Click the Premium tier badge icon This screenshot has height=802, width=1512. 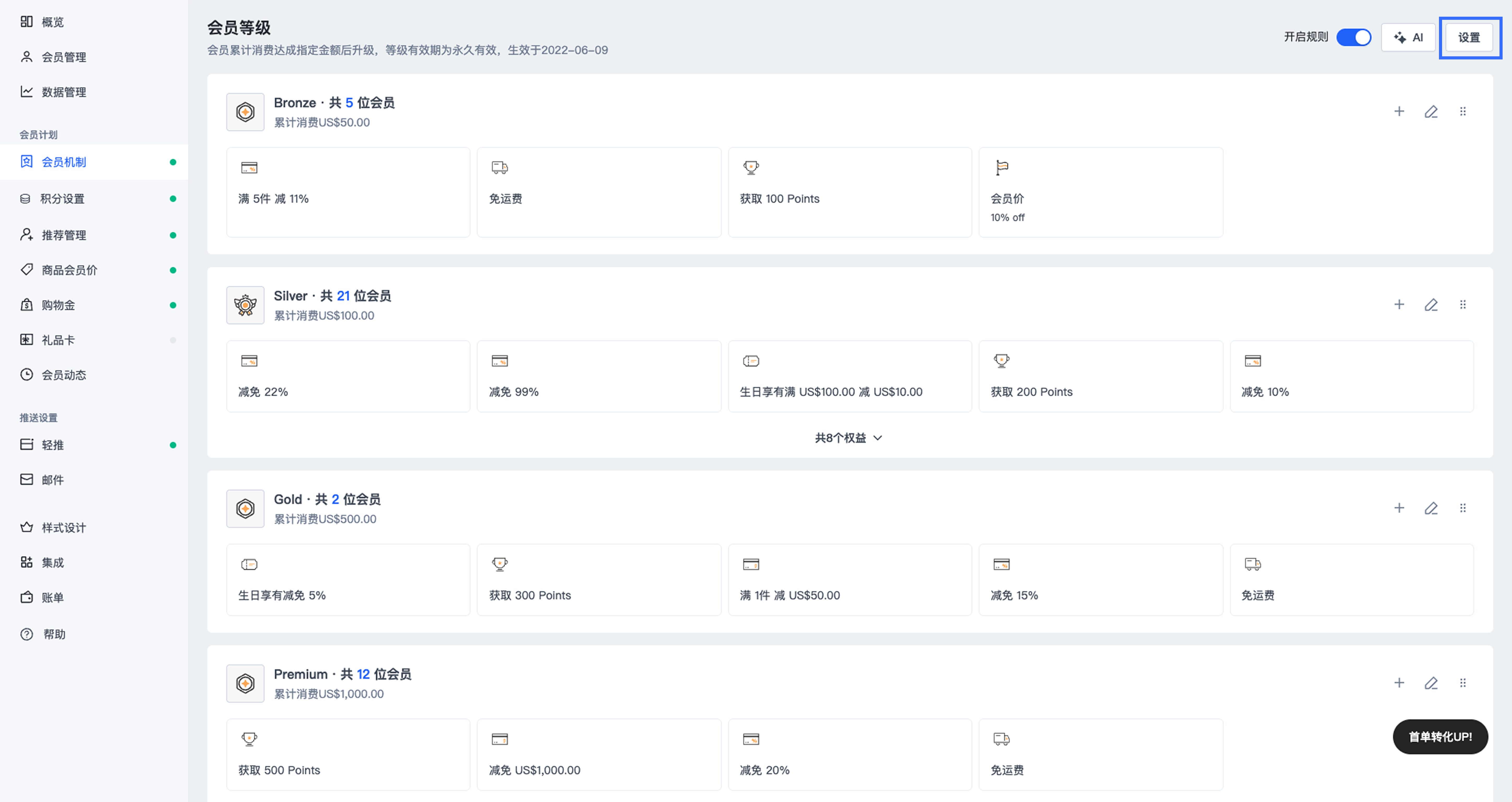point(245,683)
